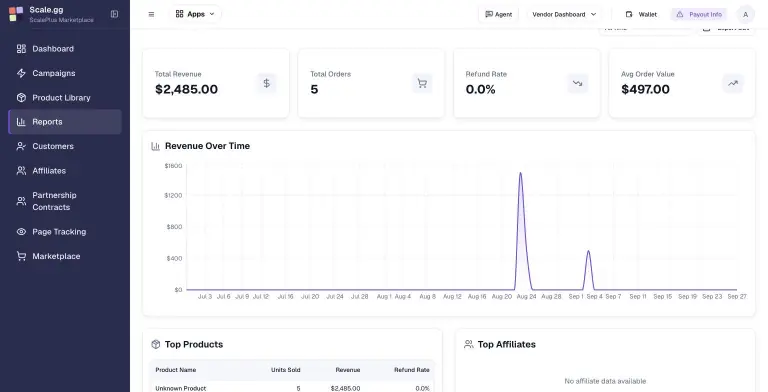Click the Unknown Product row
Screen dimensions: 768x392
click(292, 388)
